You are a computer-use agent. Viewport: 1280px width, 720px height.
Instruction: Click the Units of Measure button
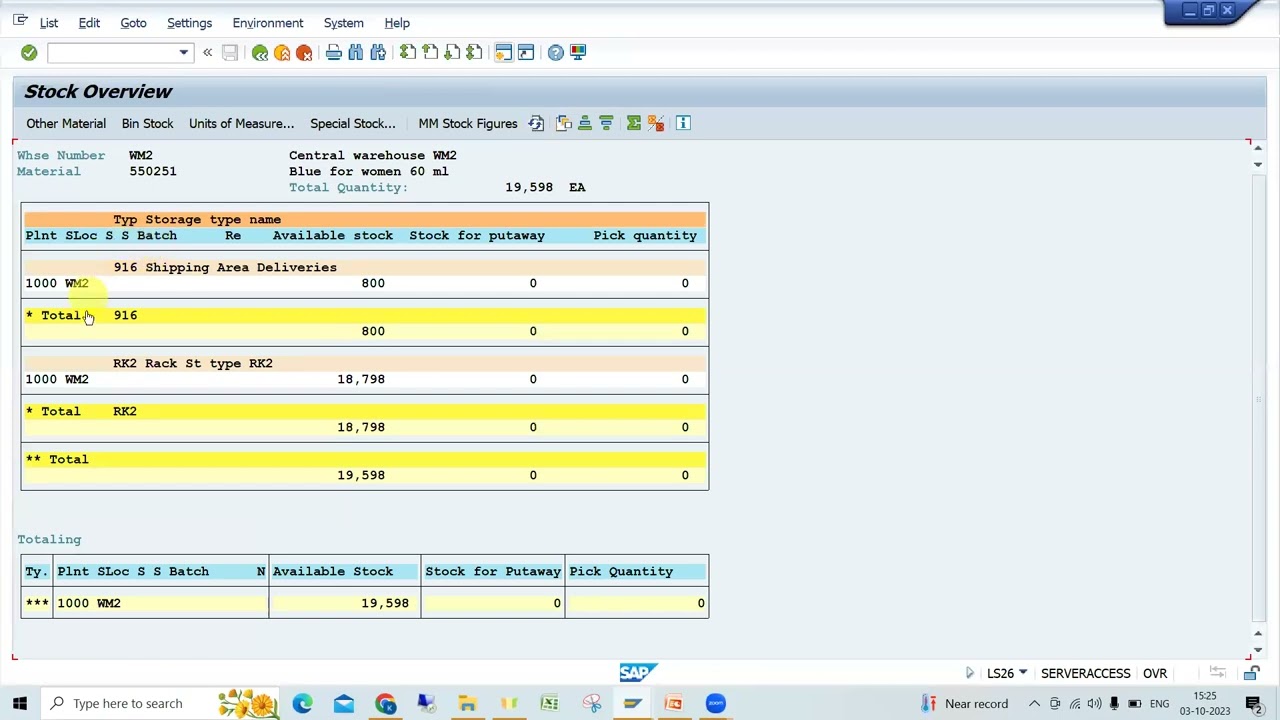(242, 123)
